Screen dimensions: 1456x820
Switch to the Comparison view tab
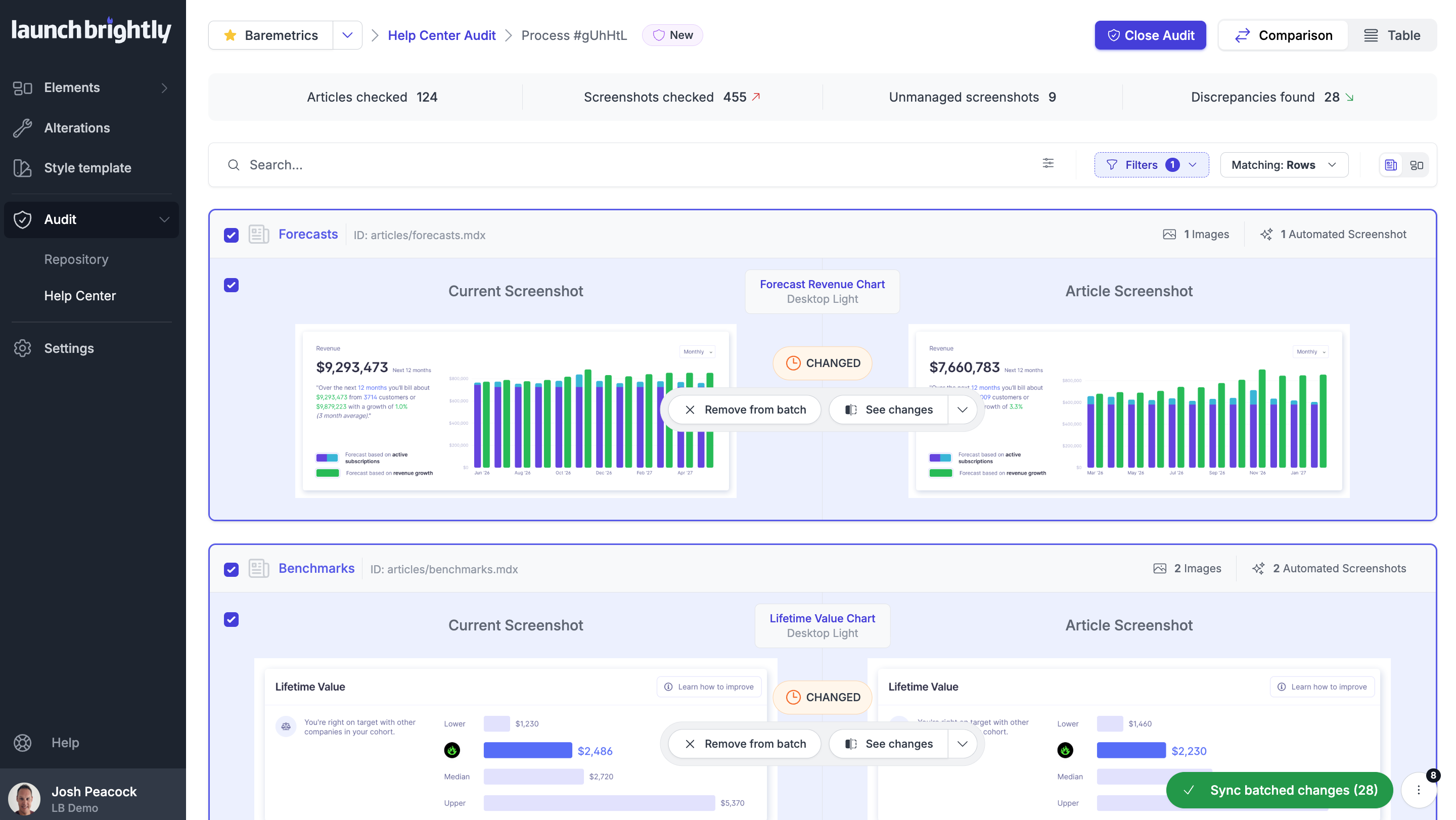(1284, 35)
